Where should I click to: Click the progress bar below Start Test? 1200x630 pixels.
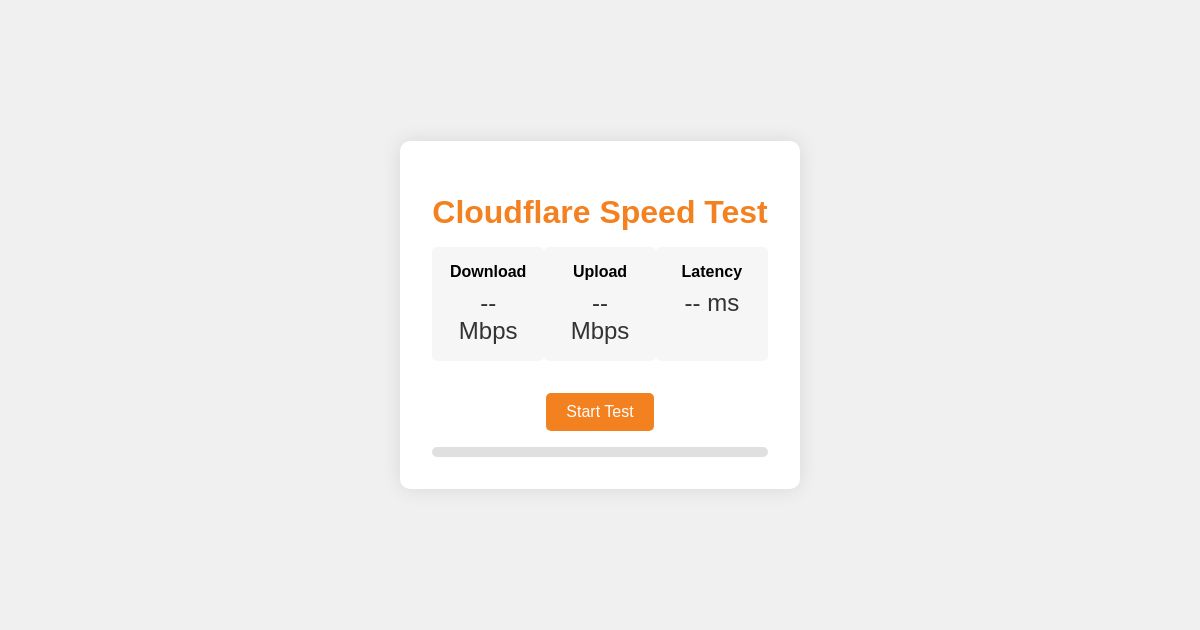point(600,452)
